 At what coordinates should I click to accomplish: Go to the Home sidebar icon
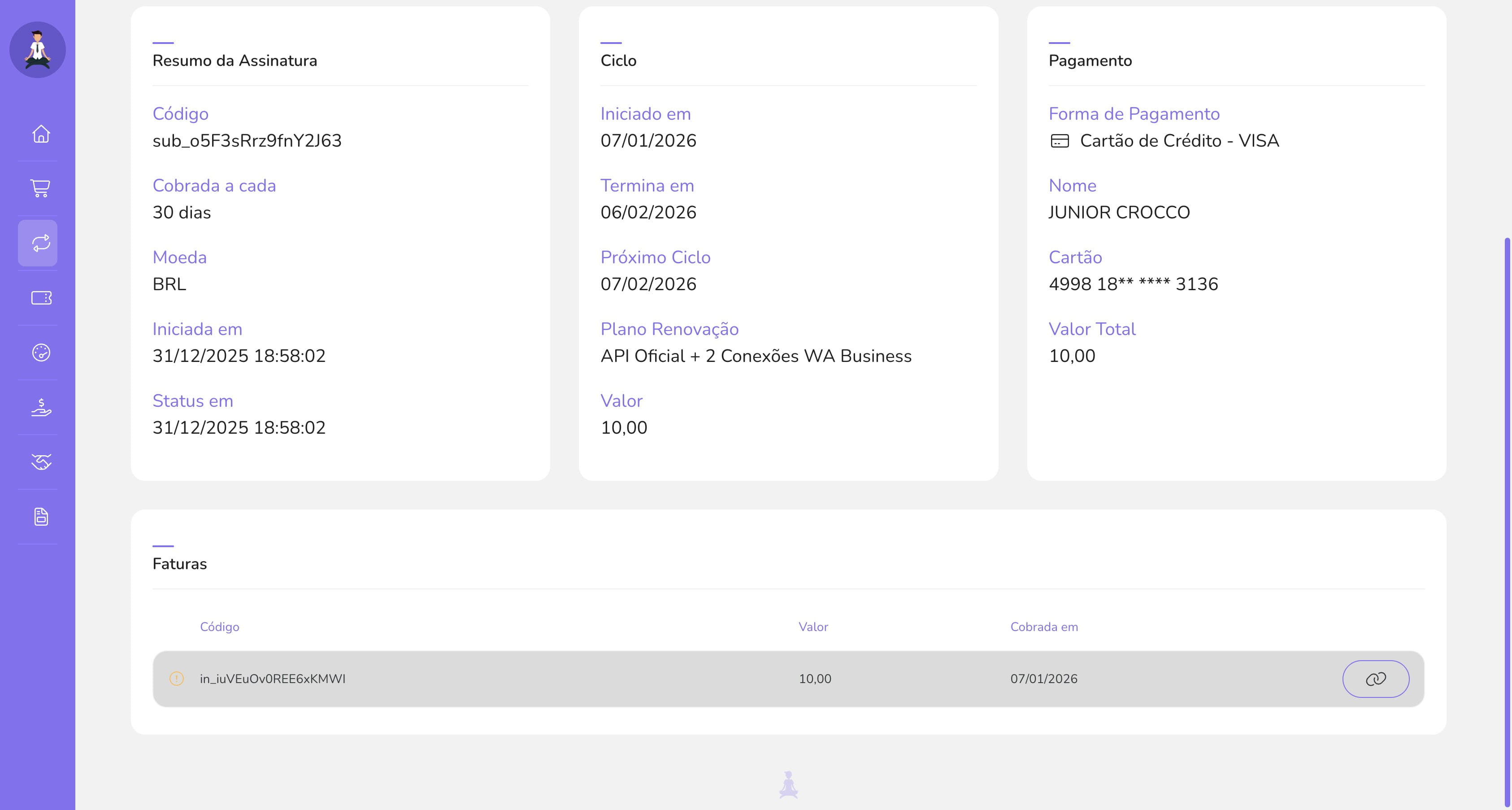coord(40,134)
